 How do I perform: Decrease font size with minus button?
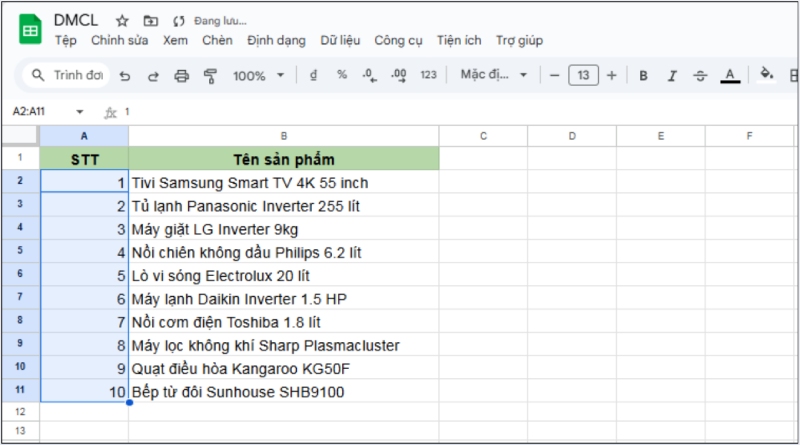(x=554, y=75)
